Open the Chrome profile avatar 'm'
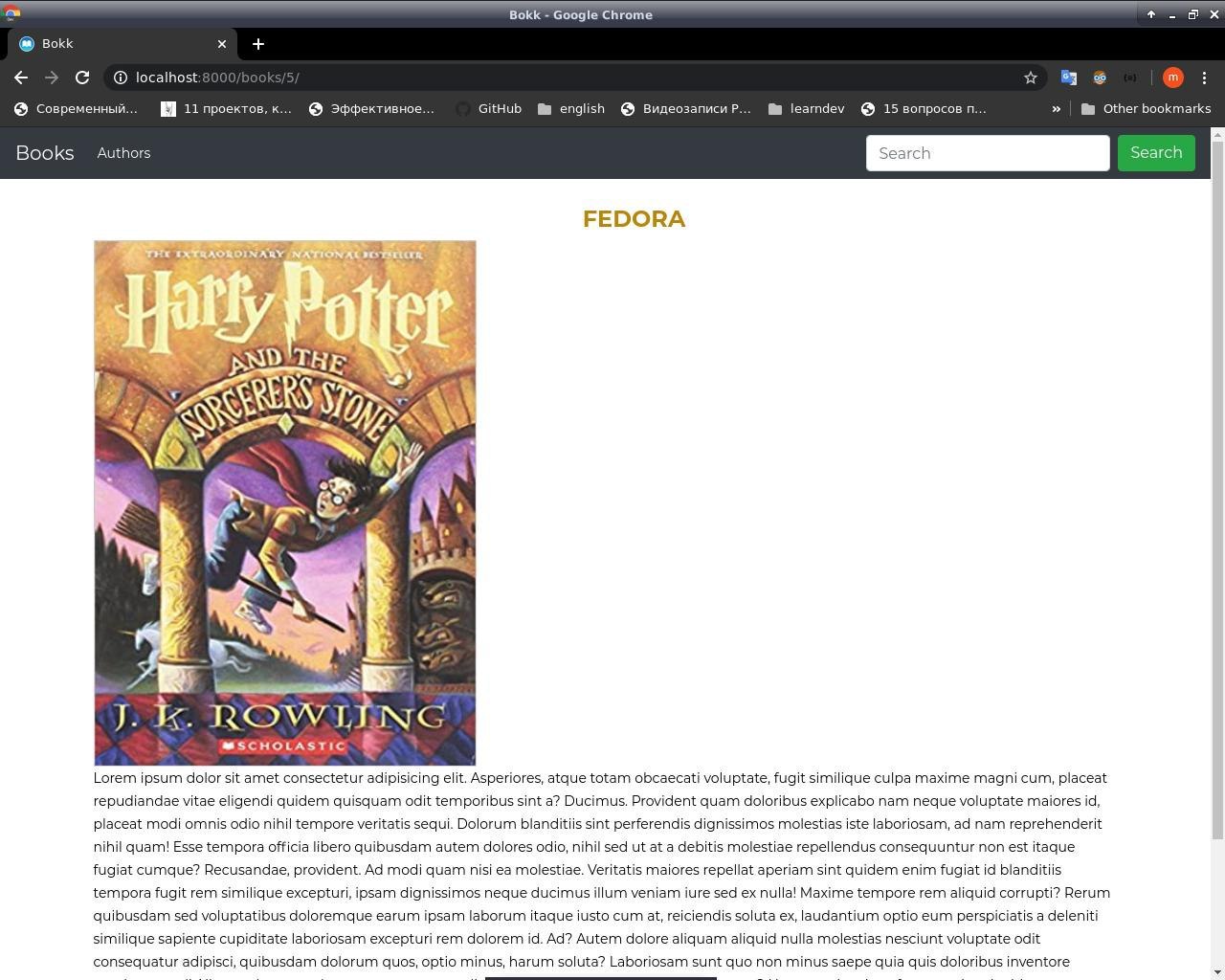The height and width of the screenshot is (980, 1225). (1173, 78)
